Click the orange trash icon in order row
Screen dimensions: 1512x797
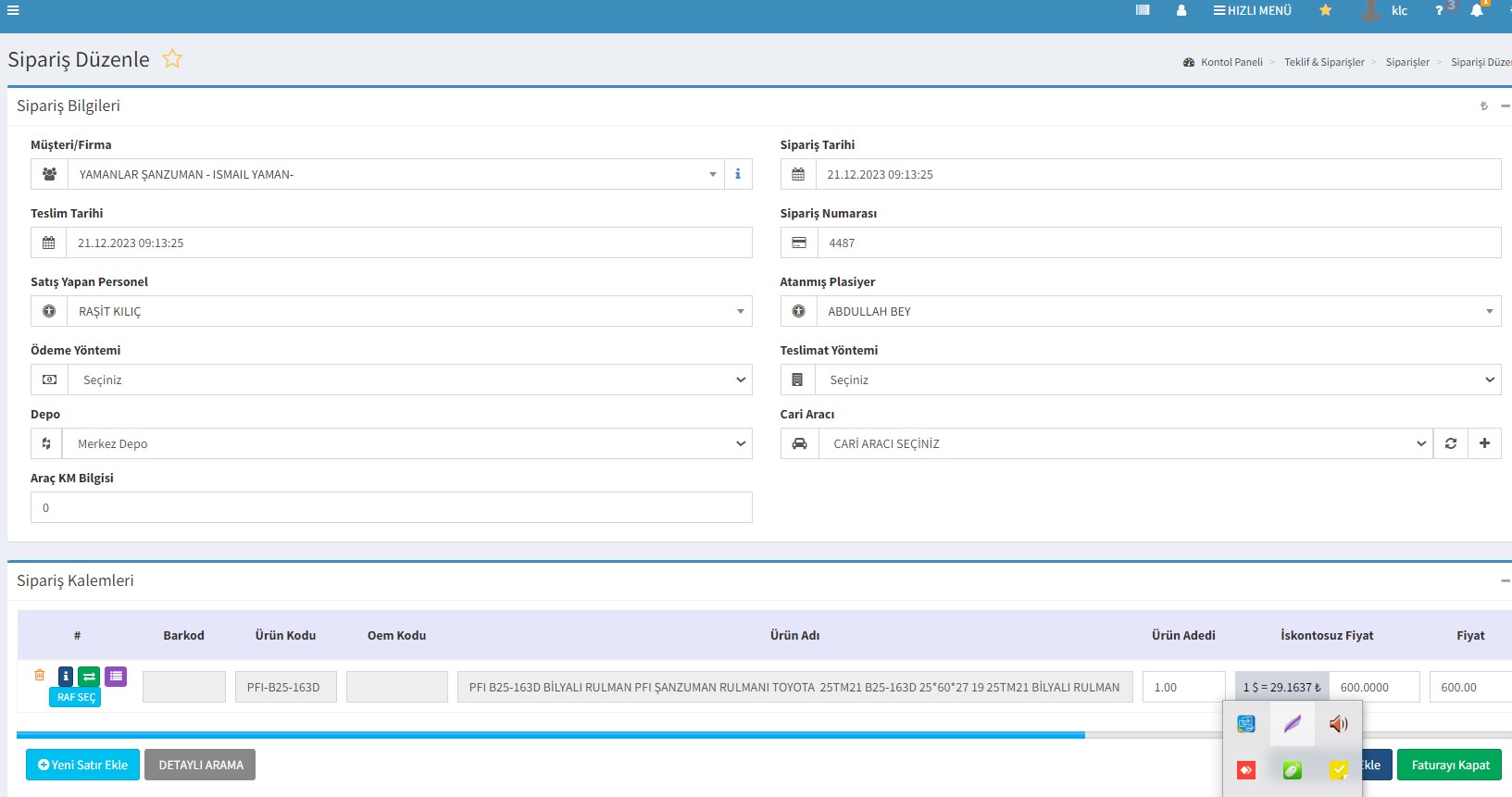[39, 676]
